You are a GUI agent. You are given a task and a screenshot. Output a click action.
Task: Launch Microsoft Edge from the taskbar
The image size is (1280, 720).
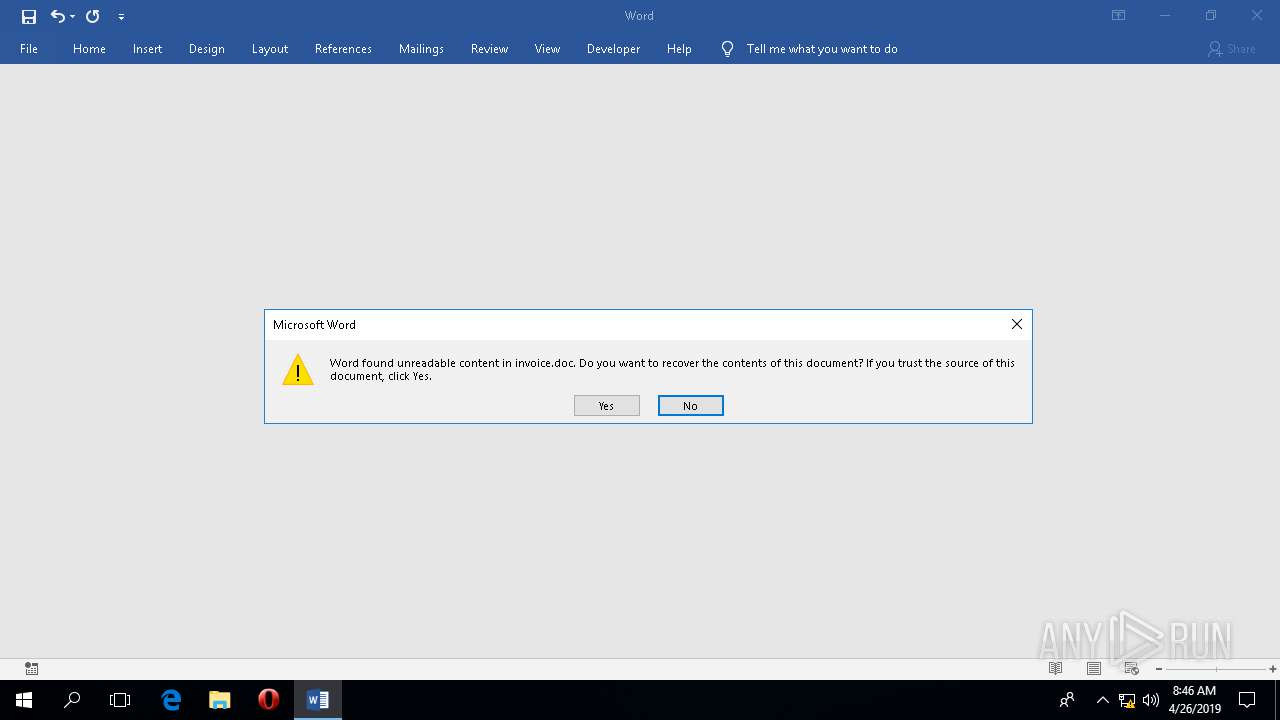[x=171, y=700]
